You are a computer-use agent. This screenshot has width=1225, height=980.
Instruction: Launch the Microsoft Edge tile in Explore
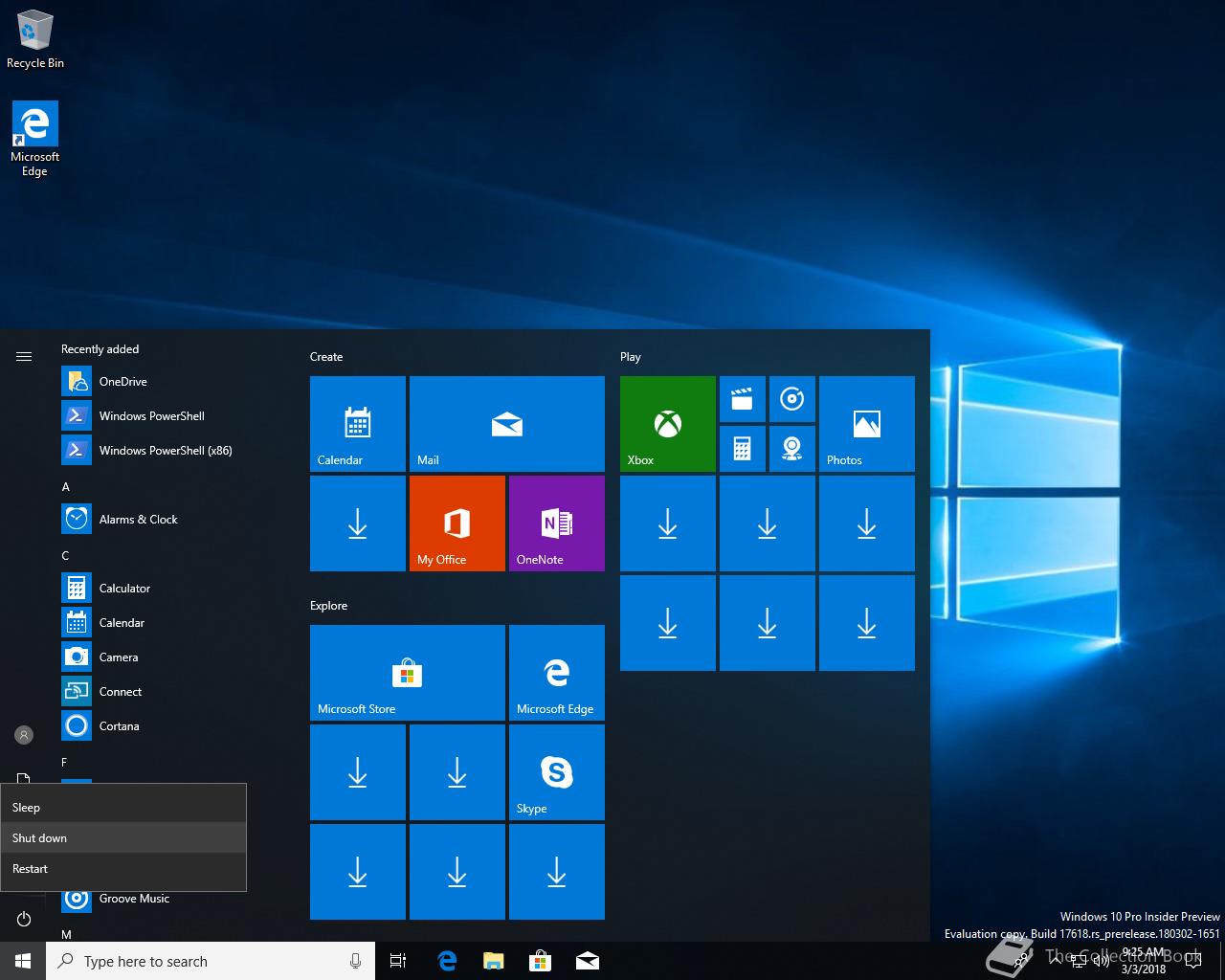[x=557, y=673]
